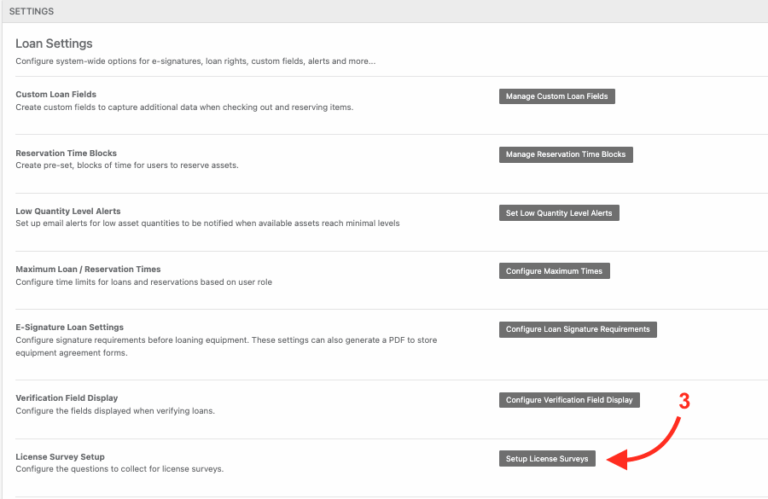Screen dimensions: 768x499
Task: Click Maximum Loan / Reservation Times title
Action: click(88, 269)
